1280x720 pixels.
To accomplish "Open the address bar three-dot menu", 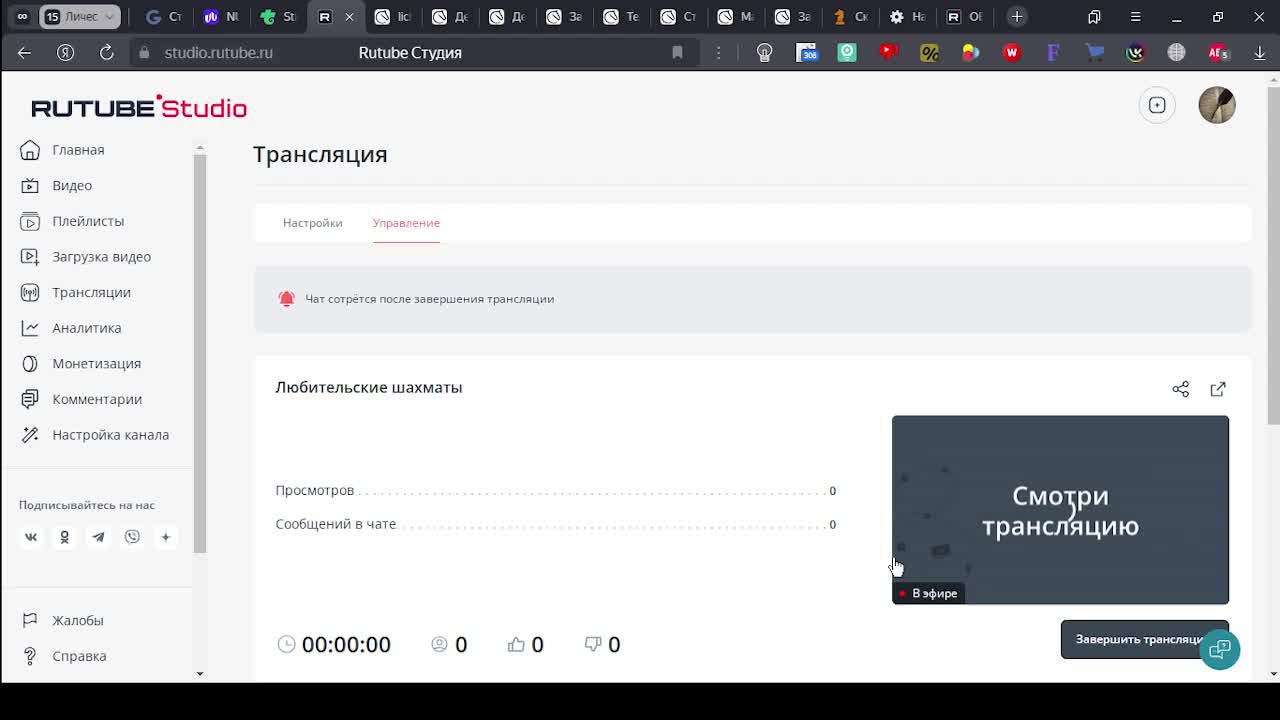I will pyautogui.click(x=718, y=53).
